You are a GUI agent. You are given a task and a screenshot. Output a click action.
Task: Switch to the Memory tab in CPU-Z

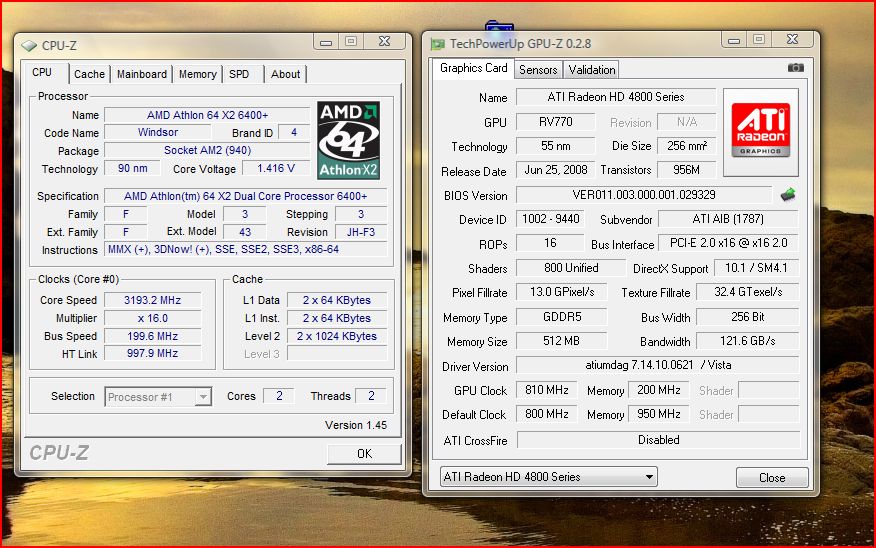pyautogui.click(x=198, y=74)
